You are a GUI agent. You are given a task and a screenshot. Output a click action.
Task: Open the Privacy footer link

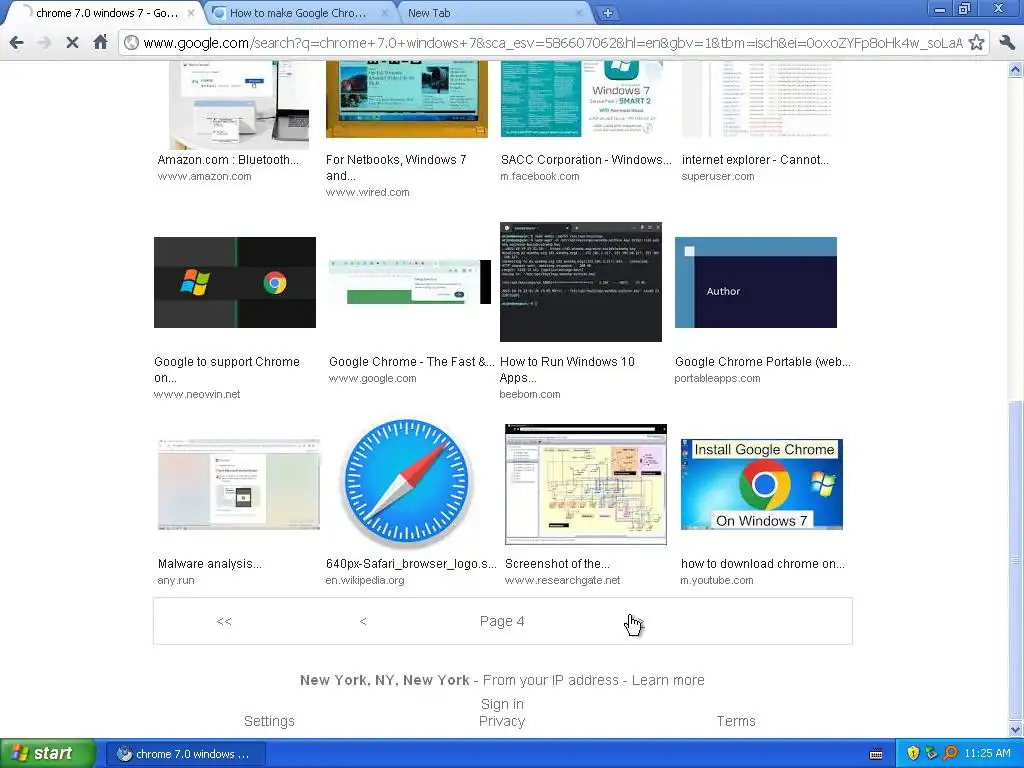502,721
